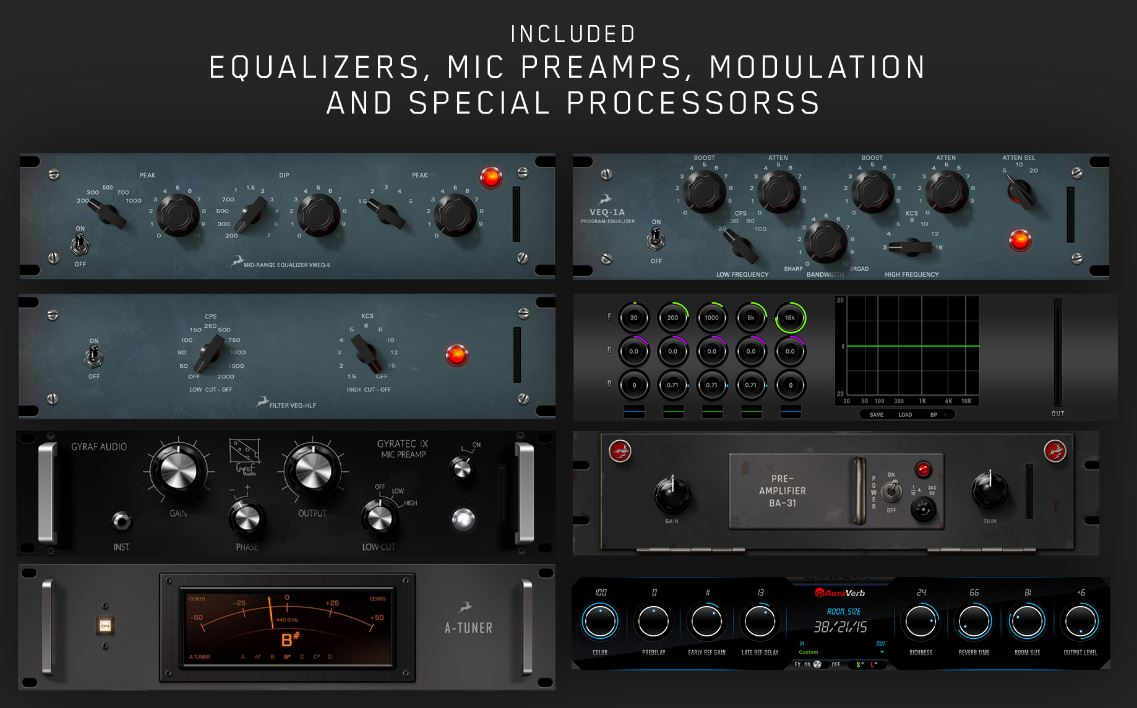Click the DIP frequency selector on VMEQ-5
1137x708 pixels.
click(251, 215)
